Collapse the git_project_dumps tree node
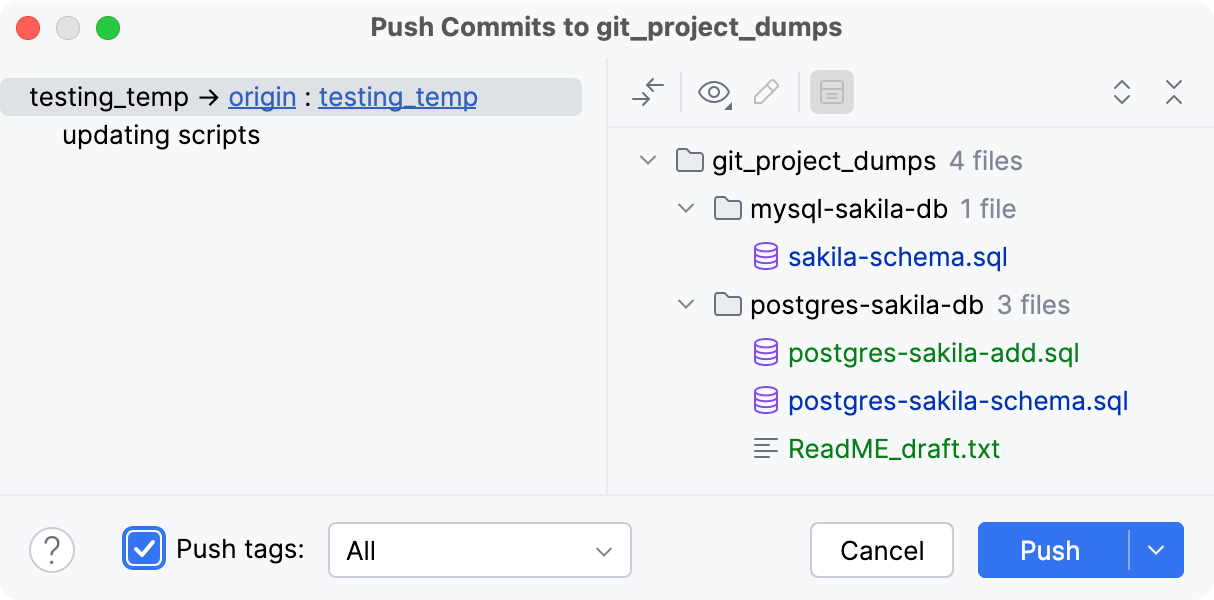This screenshot has width=1214, height=600. (647, 160)
